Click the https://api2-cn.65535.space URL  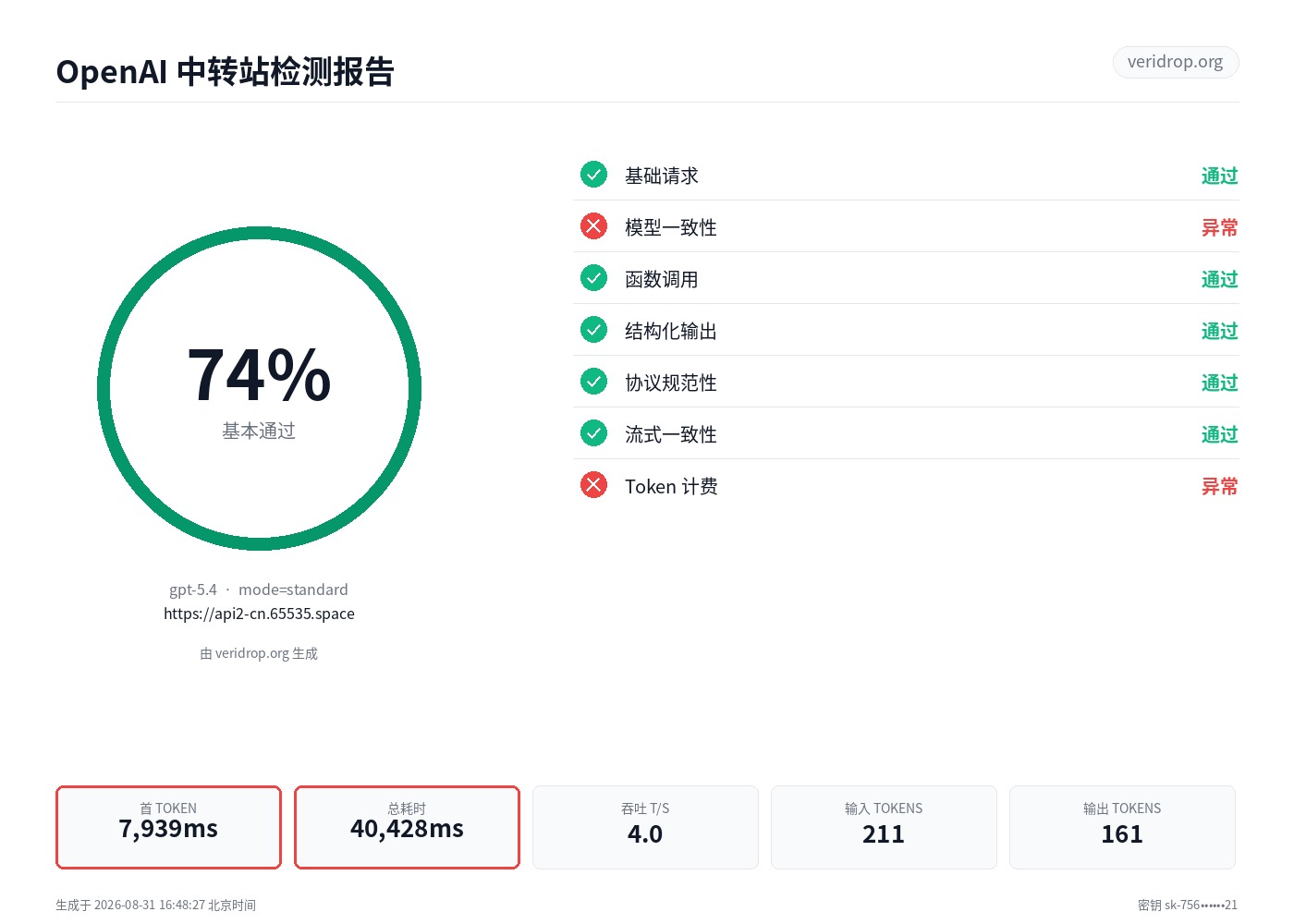(x=259, y=614)
